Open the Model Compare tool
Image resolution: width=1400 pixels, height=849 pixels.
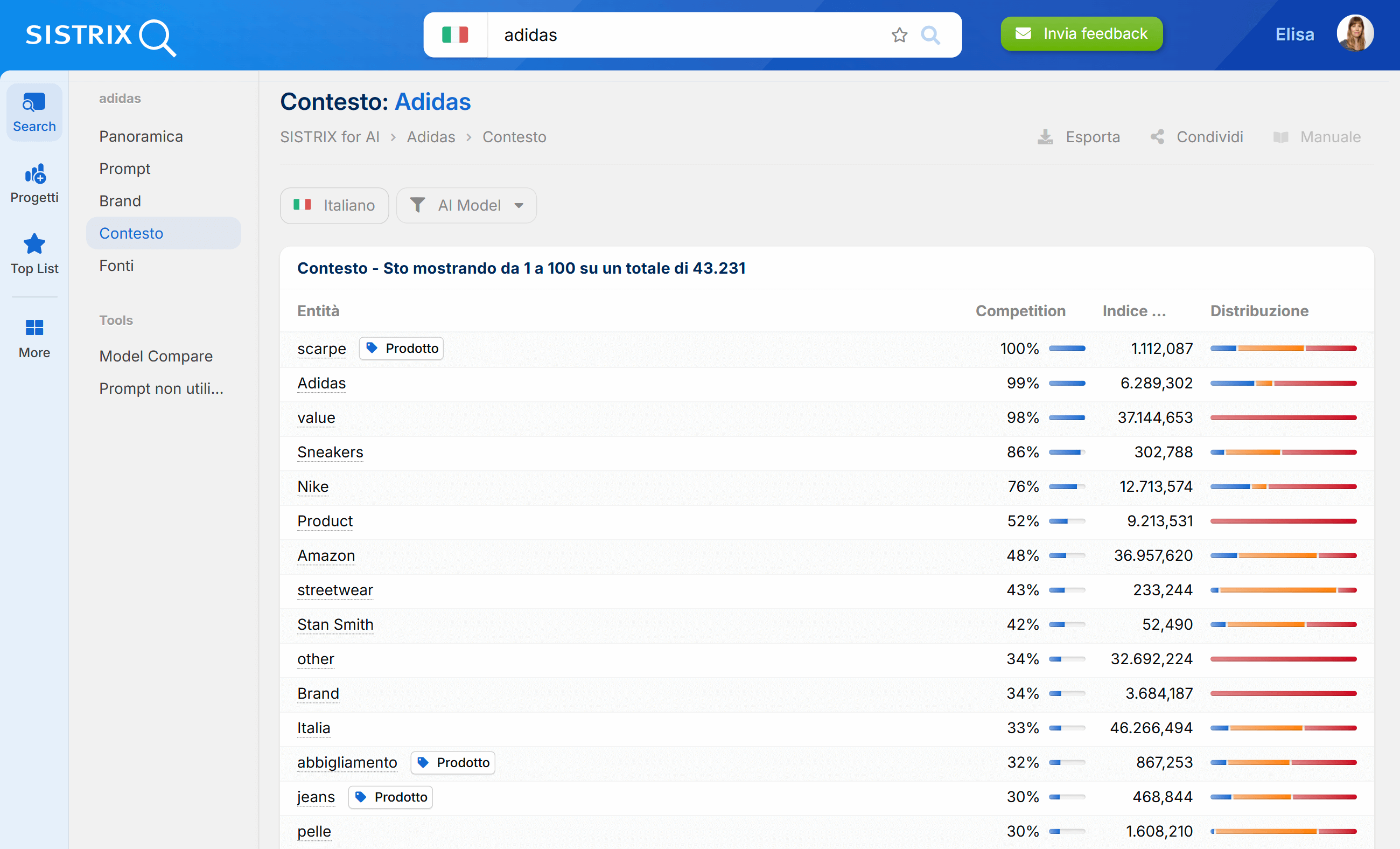pos(156,356)
